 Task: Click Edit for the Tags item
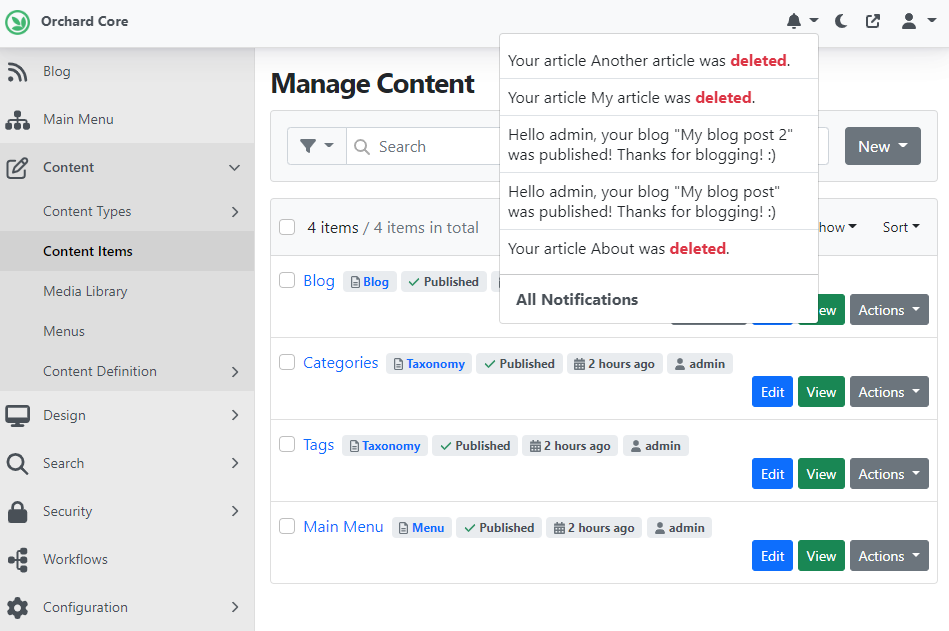[x=772, y=474]
